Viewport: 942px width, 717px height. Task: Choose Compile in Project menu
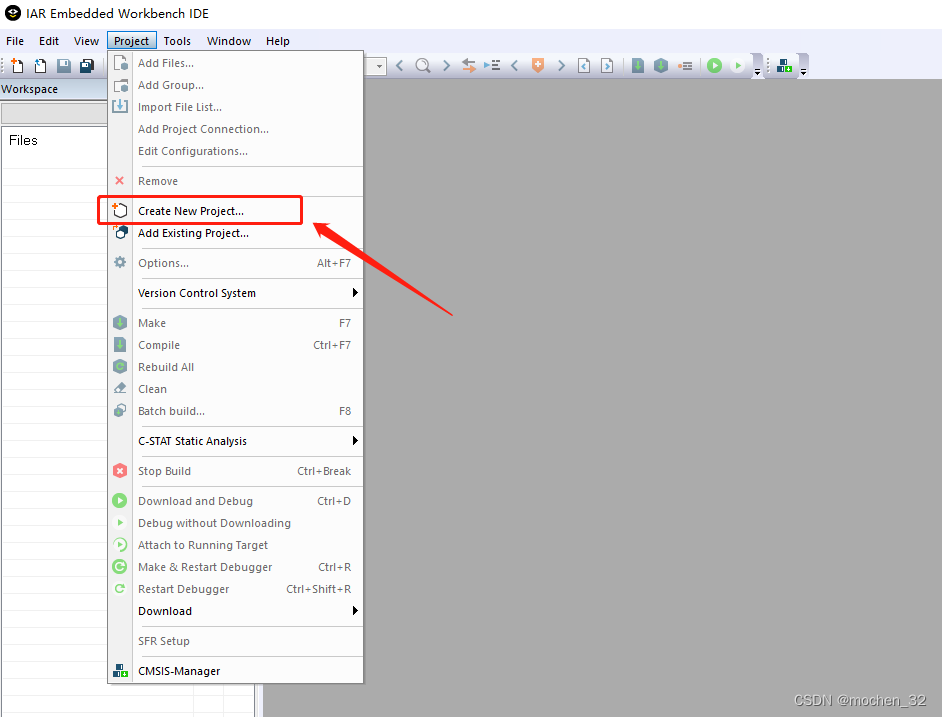(x=236, y=345)
